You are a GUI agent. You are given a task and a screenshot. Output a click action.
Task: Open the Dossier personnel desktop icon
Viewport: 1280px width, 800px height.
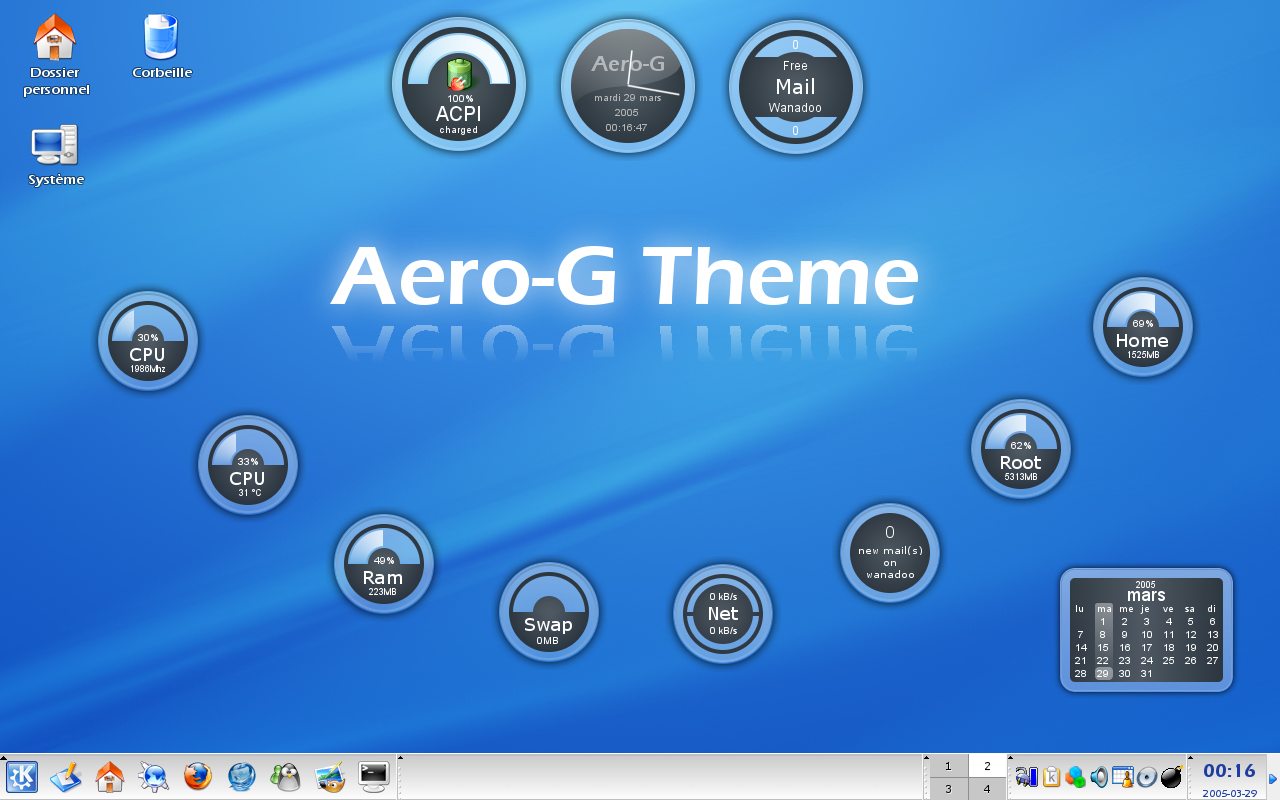(55, 56)
